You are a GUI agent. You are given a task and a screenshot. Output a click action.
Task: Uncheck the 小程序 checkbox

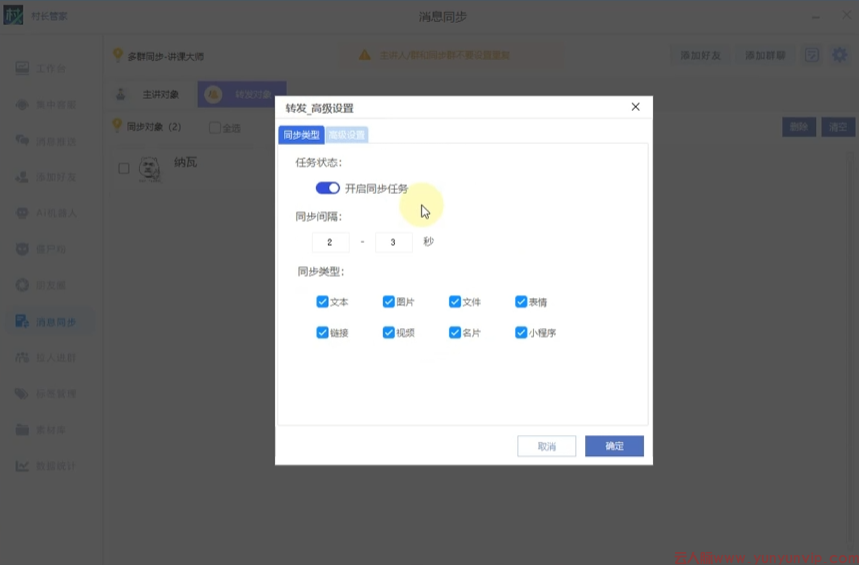coord(521,332)
